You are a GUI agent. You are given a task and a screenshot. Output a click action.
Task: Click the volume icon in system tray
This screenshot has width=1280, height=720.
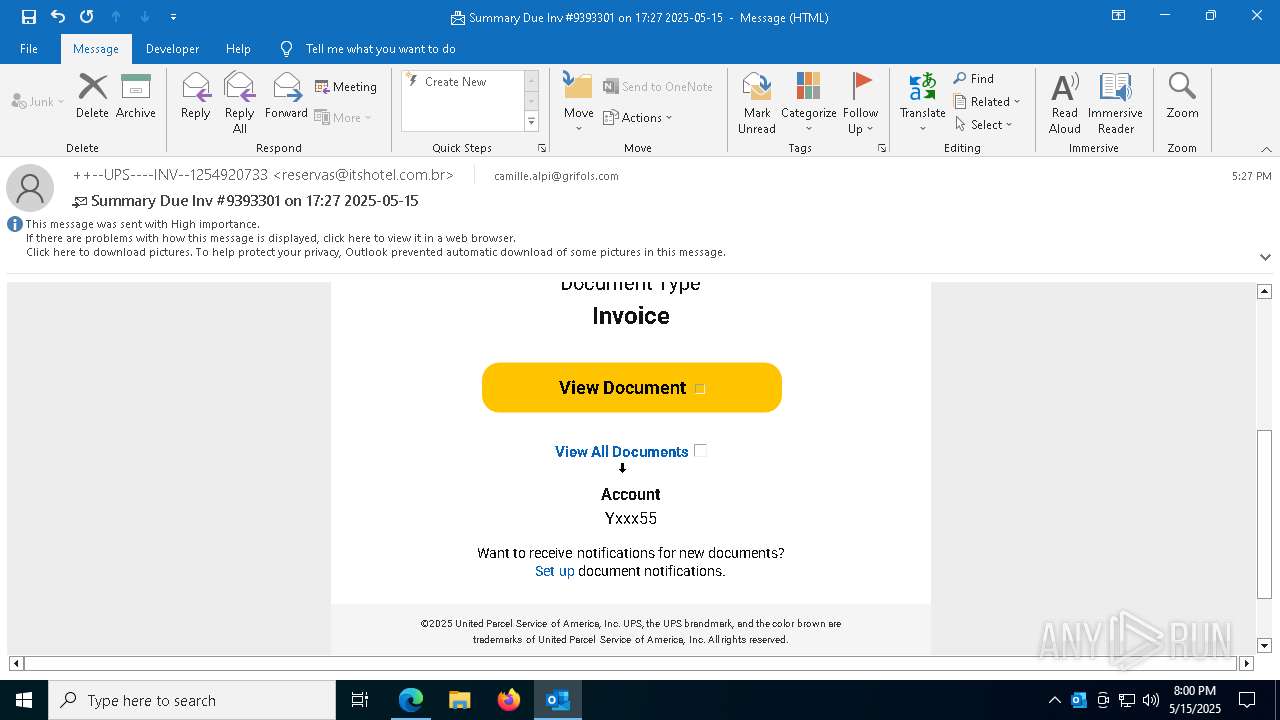[1151, 700]
